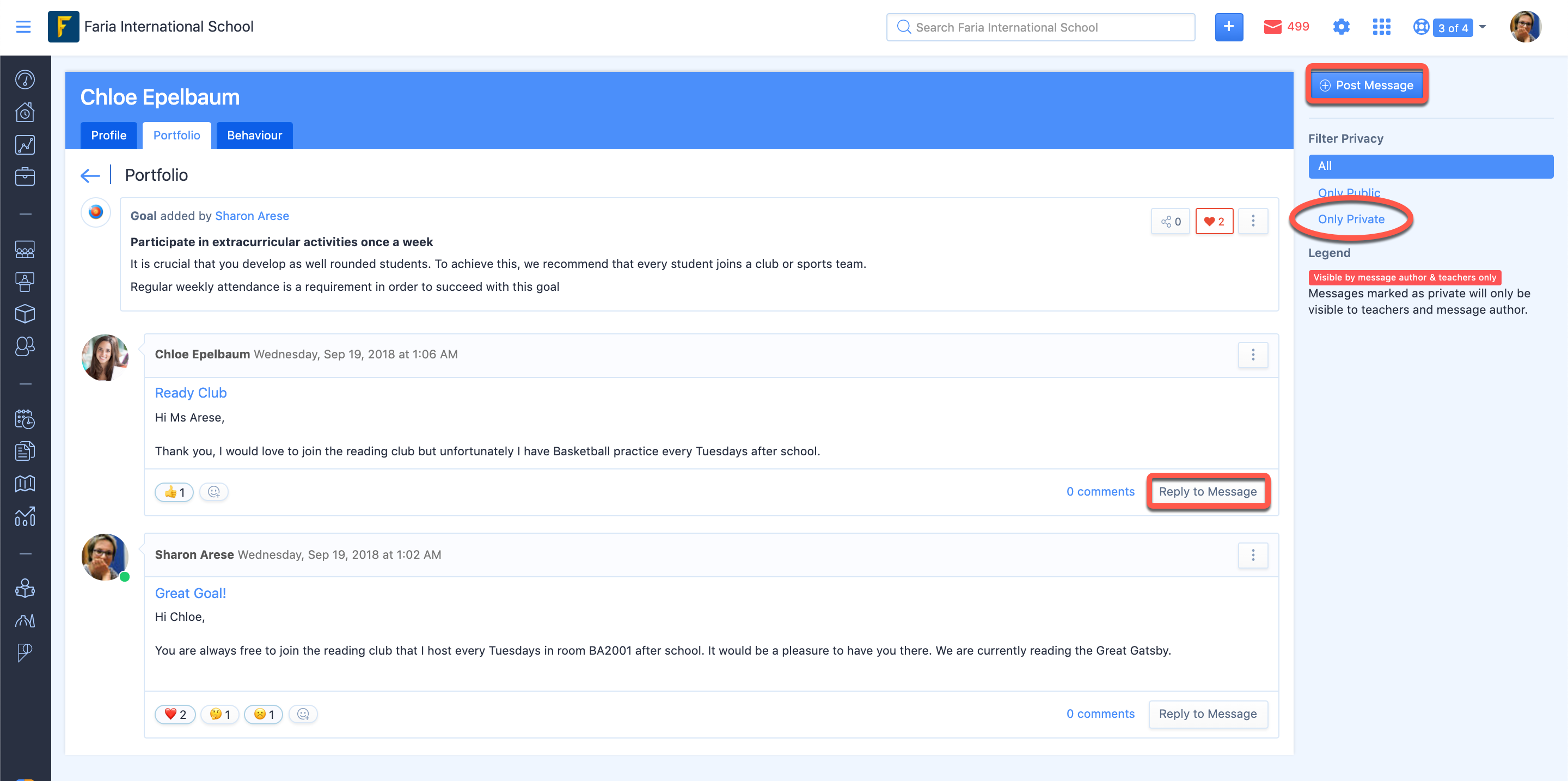The height and width of the screenshot is (781, 1568).
Task: Open the open book map sidebar icon
Action: point(25,483)
